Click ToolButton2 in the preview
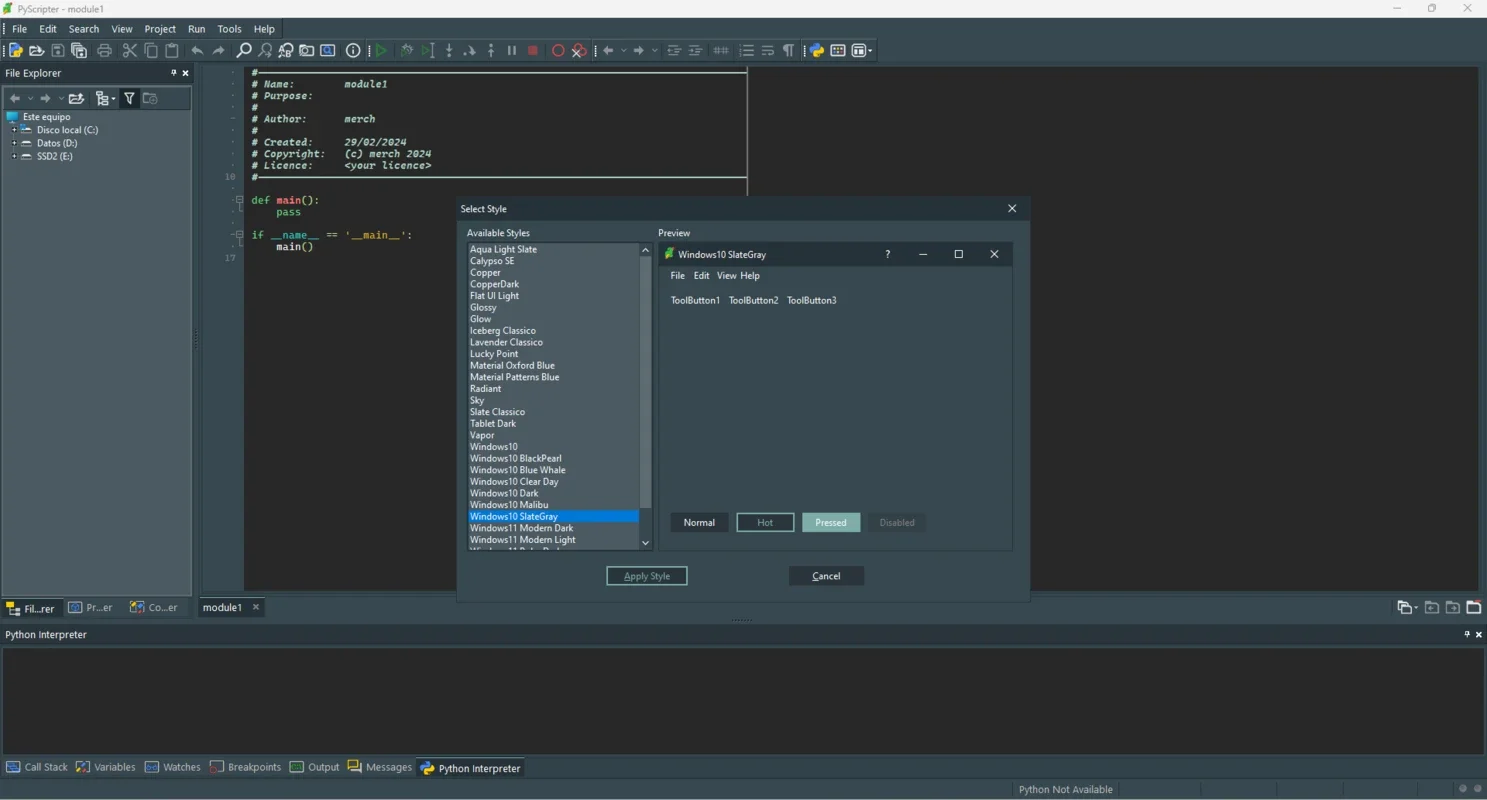This screenshot has width=1487, height=800. 753,300
